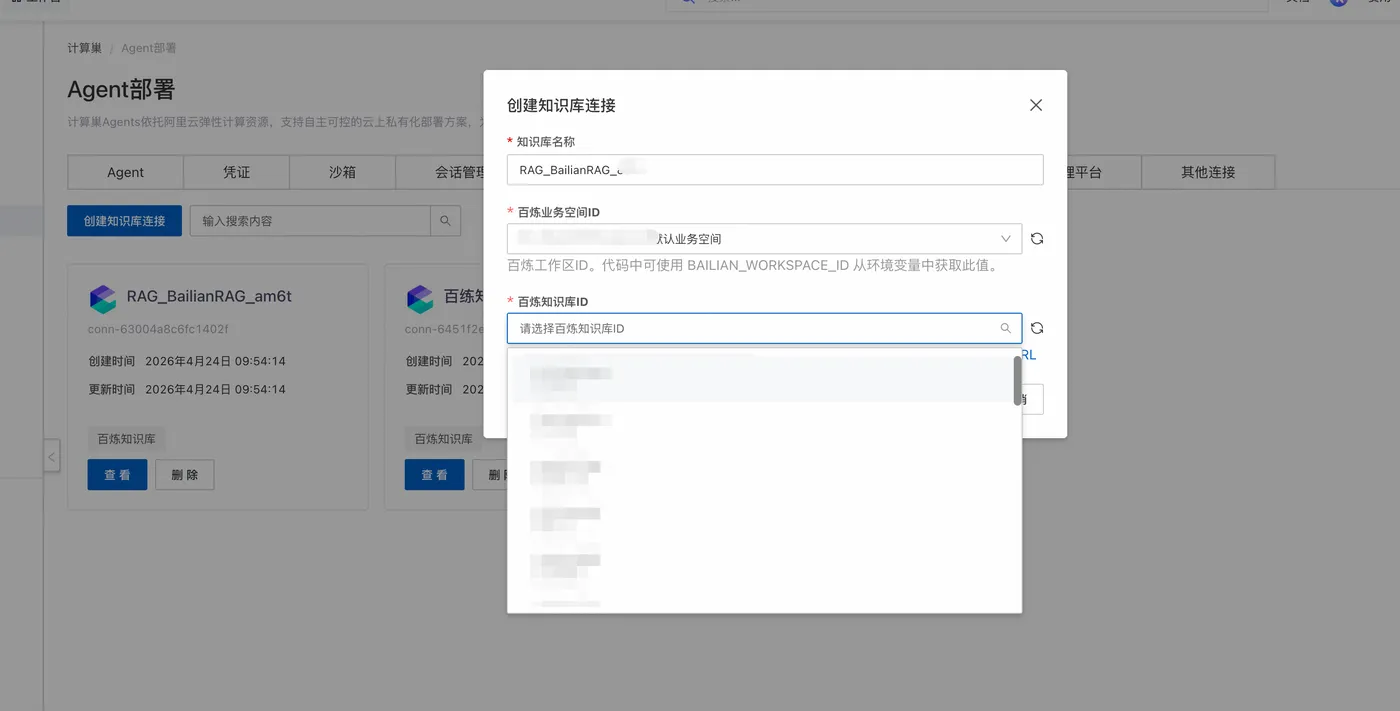Click the Agent部署 page heading
The width and height of the screenshot is (1400, 711).
coord(121,89)
